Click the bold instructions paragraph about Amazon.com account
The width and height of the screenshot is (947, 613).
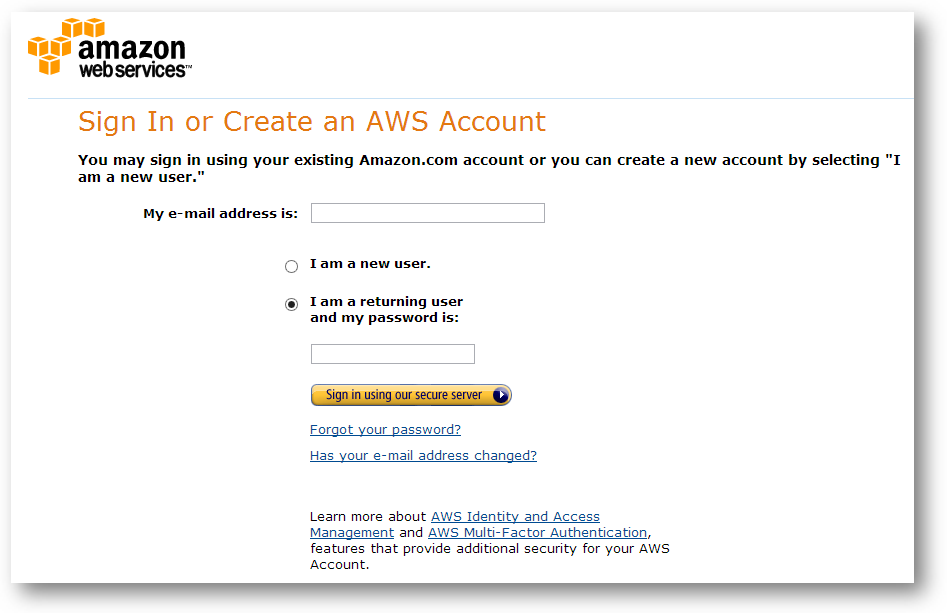pos(489,168)
